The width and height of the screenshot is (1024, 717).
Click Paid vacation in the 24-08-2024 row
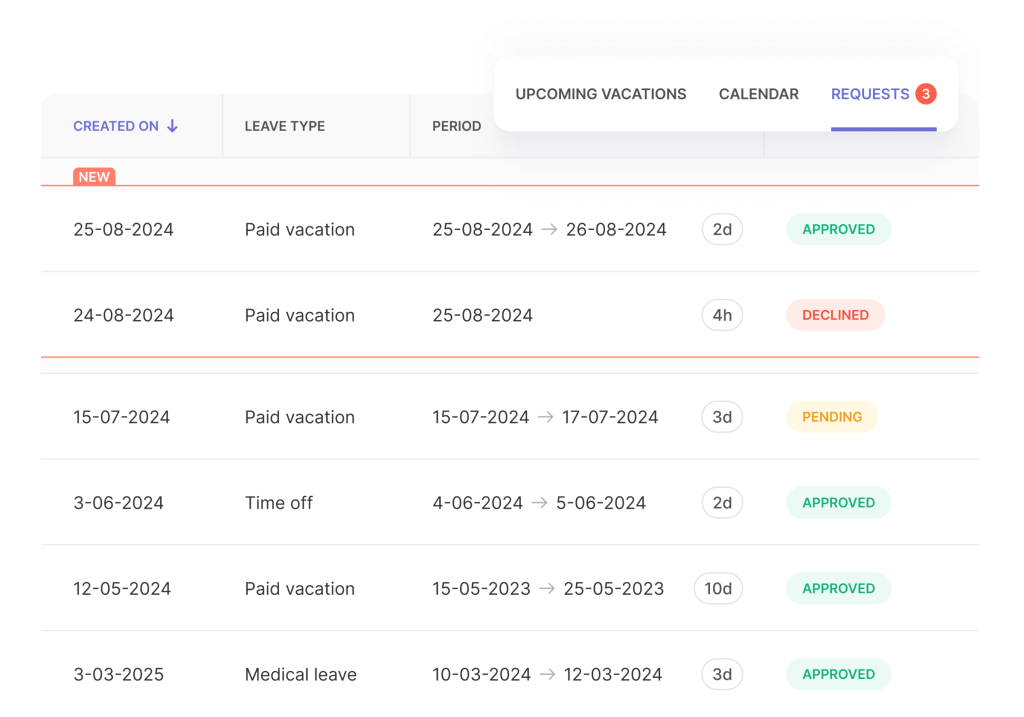tap(300, 315)
